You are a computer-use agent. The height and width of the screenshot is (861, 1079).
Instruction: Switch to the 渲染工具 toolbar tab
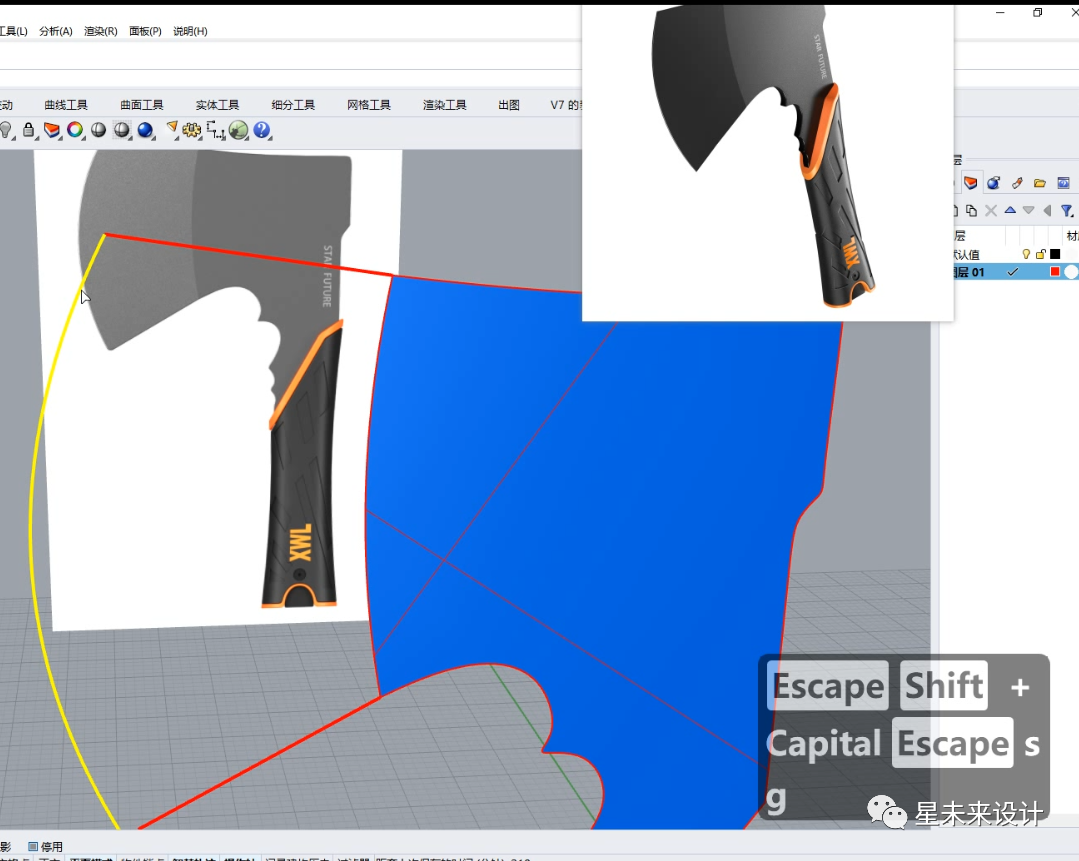(445, 105)
